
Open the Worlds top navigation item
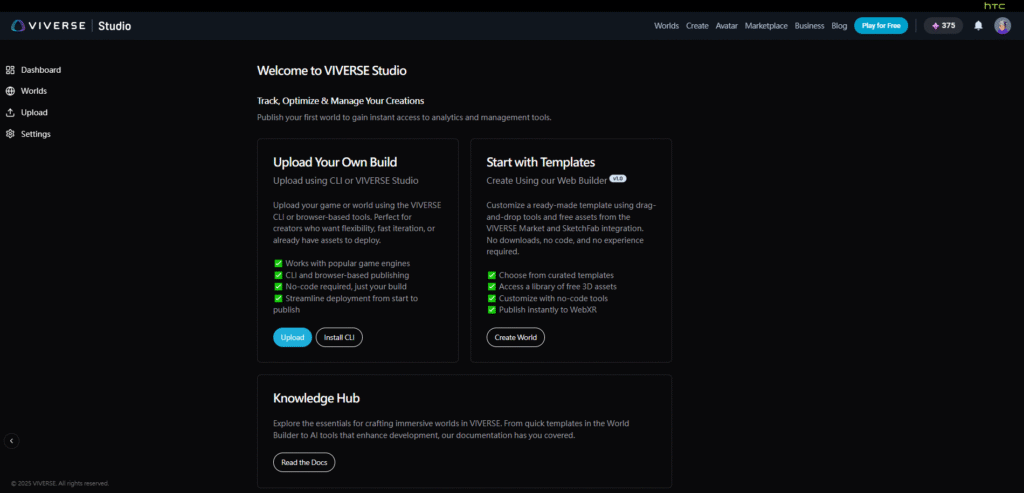coord(666,26)
